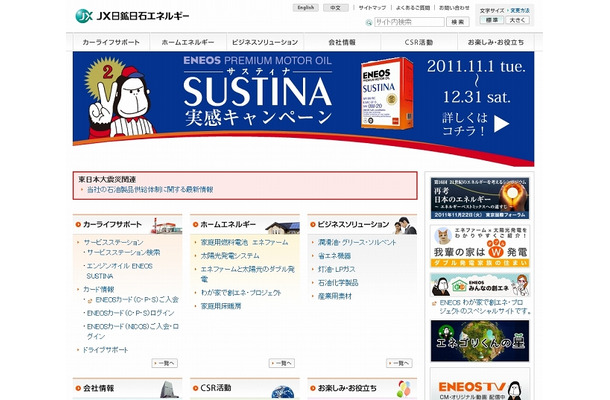
Task: Click the balloons icon in the お楽しみ・お役立ち header
Action: click(x=405, y=389)
